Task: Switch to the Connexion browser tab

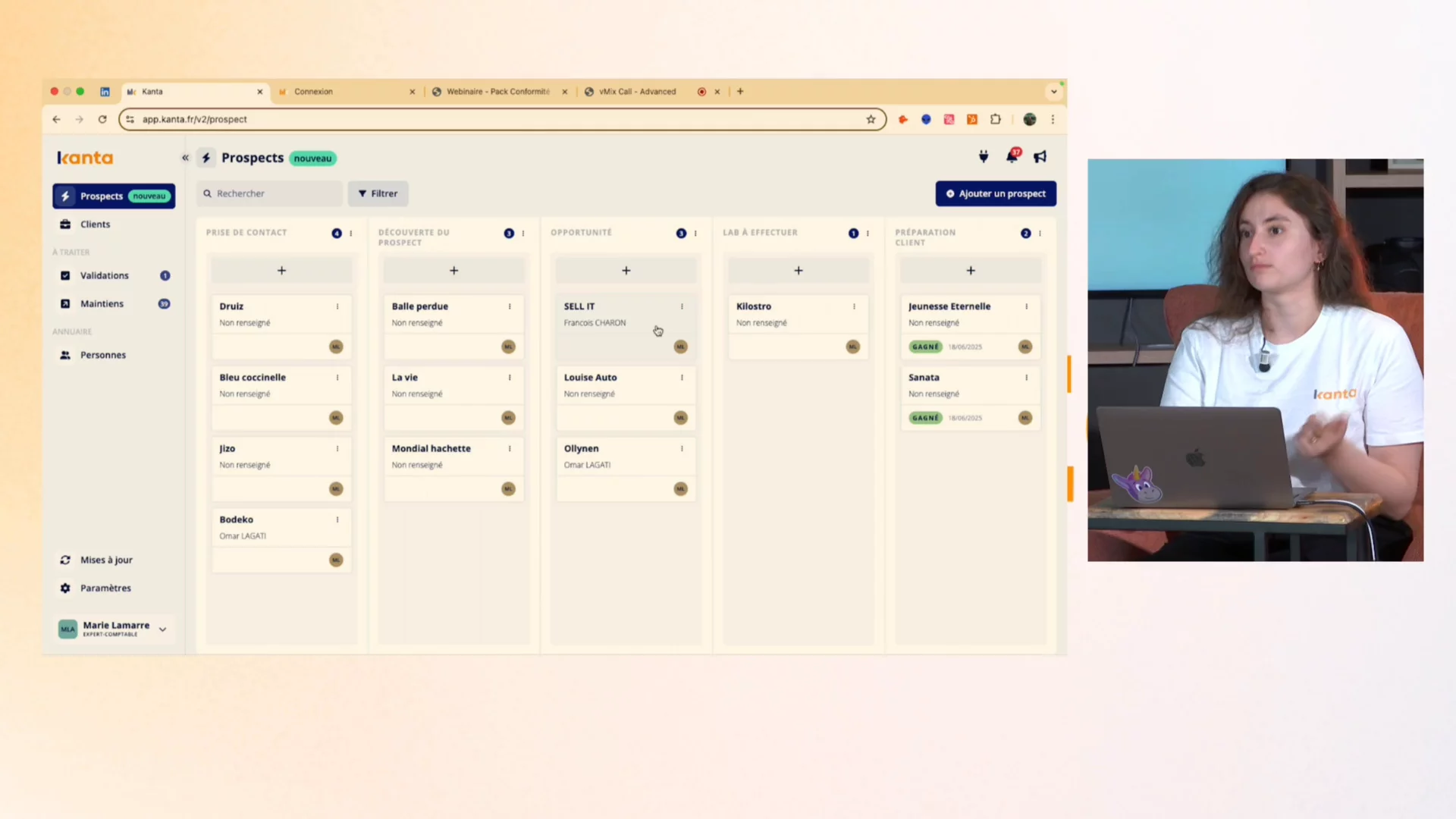Action: 347,92
